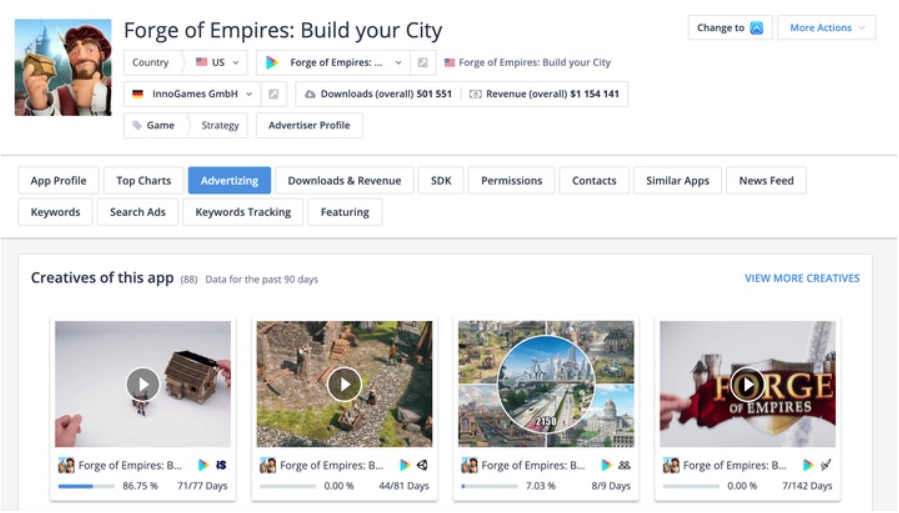Click the downloads cloud icon
The width and height of the screenshot is (899, 513).
(x=310, y=94)
